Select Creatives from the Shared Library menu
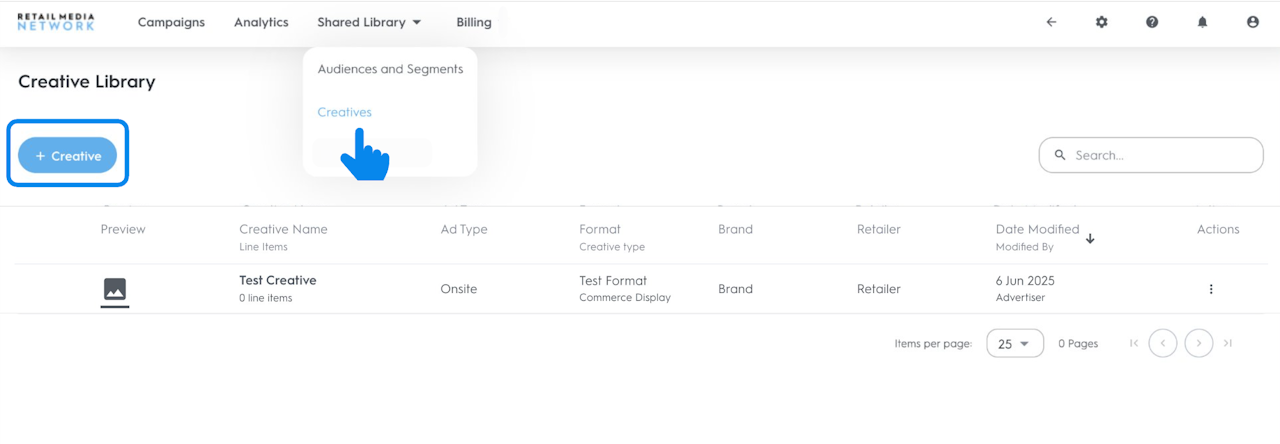 click(x=345, y=112)
